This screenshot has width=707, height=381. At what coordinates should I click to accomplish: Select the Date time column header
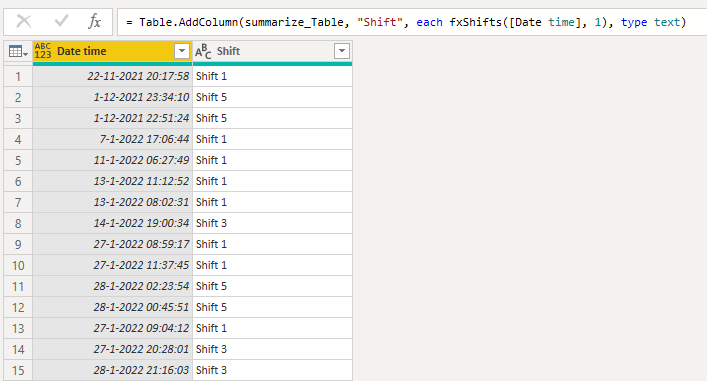tap(112, 51)
